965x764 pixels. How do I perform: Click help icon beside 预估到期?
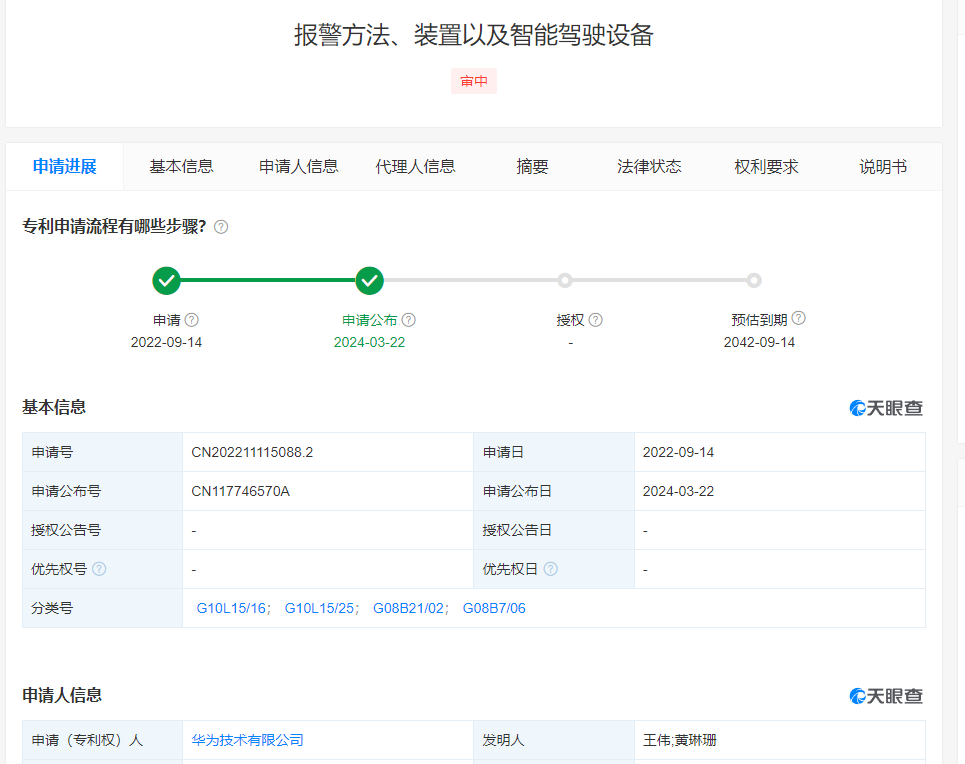[x=798, y=319]
